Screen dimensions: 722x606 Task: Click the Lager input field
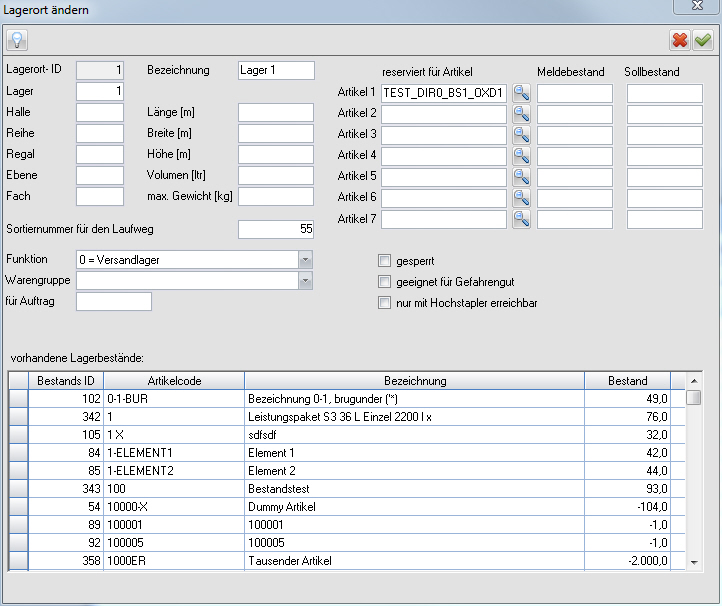click(x=100, y=91)
